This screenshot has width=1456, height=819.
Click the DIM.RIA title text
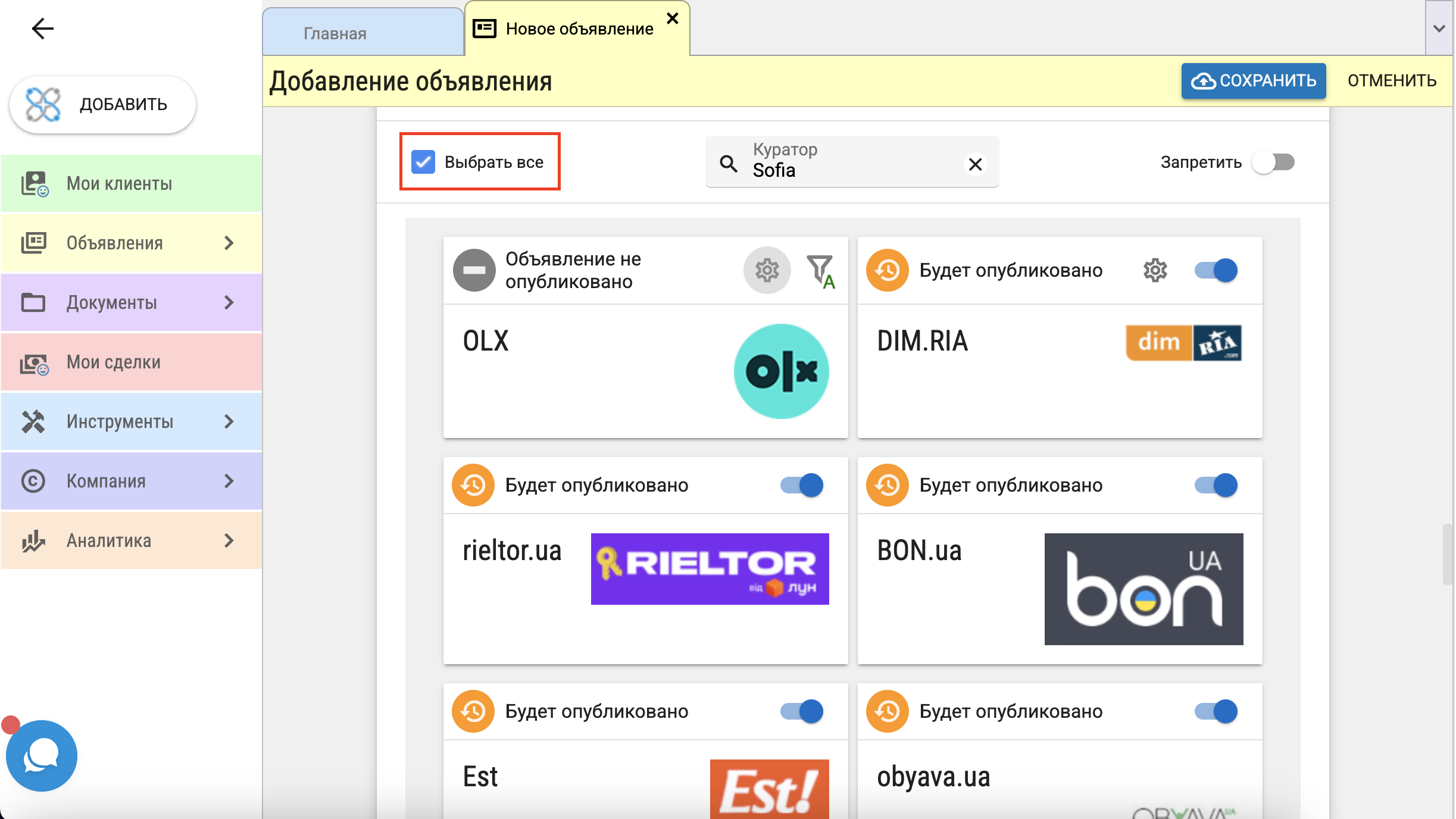tap(922, 341)
